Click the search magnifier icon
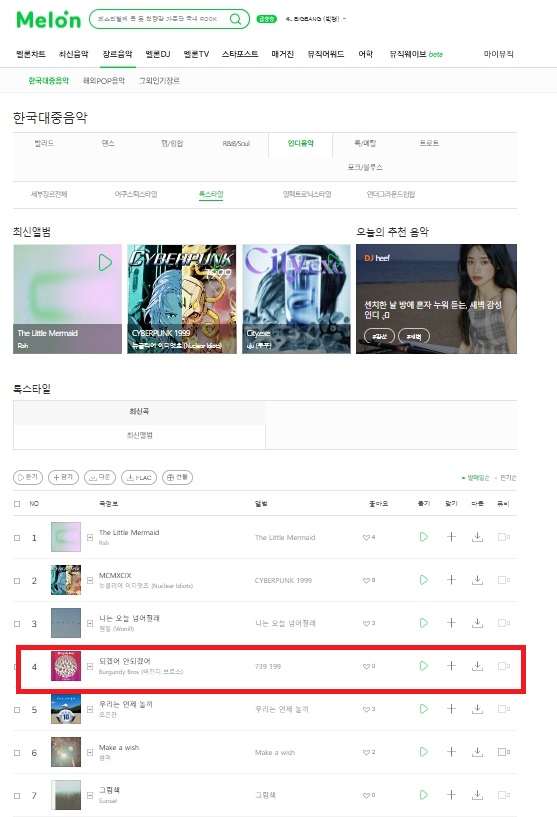 pos(236,19)
